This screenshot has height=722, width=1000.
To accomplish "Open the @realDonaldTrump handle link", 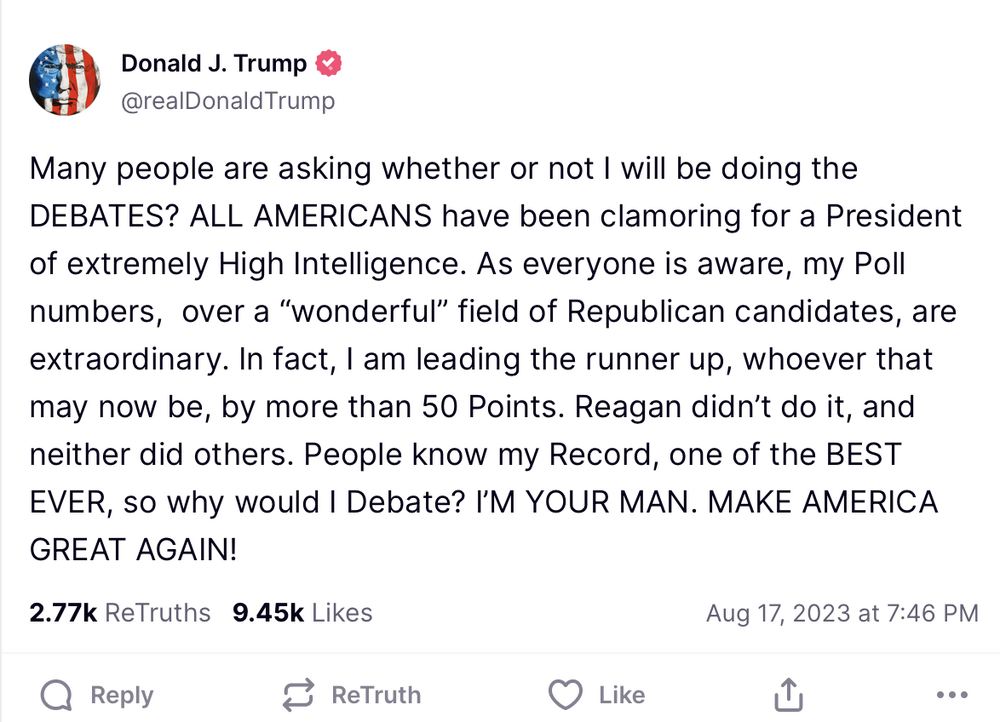I will 228,101.
